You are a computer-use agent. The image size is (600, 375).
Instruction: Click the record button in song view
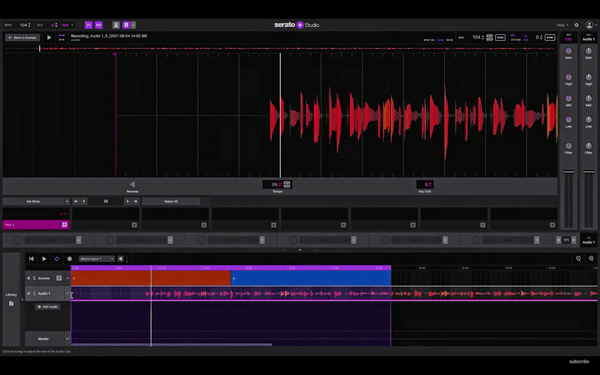tap(70, 259)
